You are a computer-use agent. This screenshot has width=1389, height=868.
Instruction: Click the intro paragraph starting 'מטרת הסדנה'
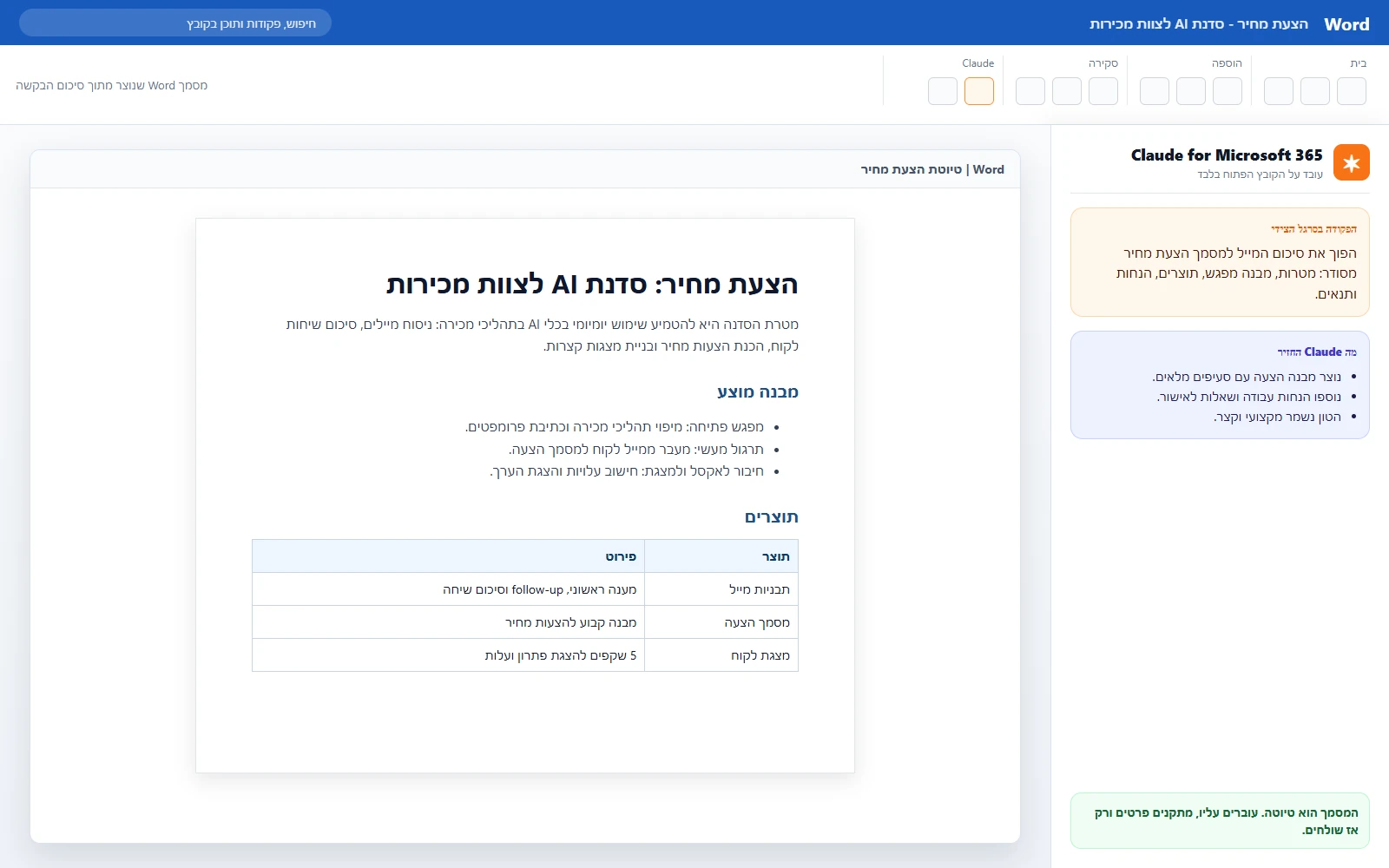click(x=543, y=335)
